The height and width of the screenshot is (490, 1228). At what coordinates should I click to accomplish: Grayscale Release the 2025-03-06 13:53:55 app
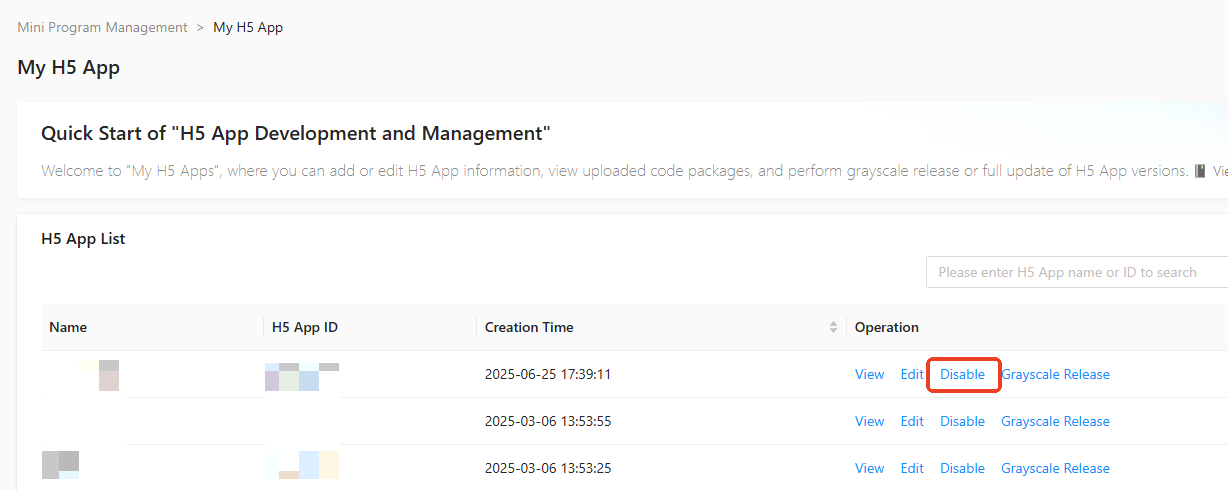[1055, 421]
